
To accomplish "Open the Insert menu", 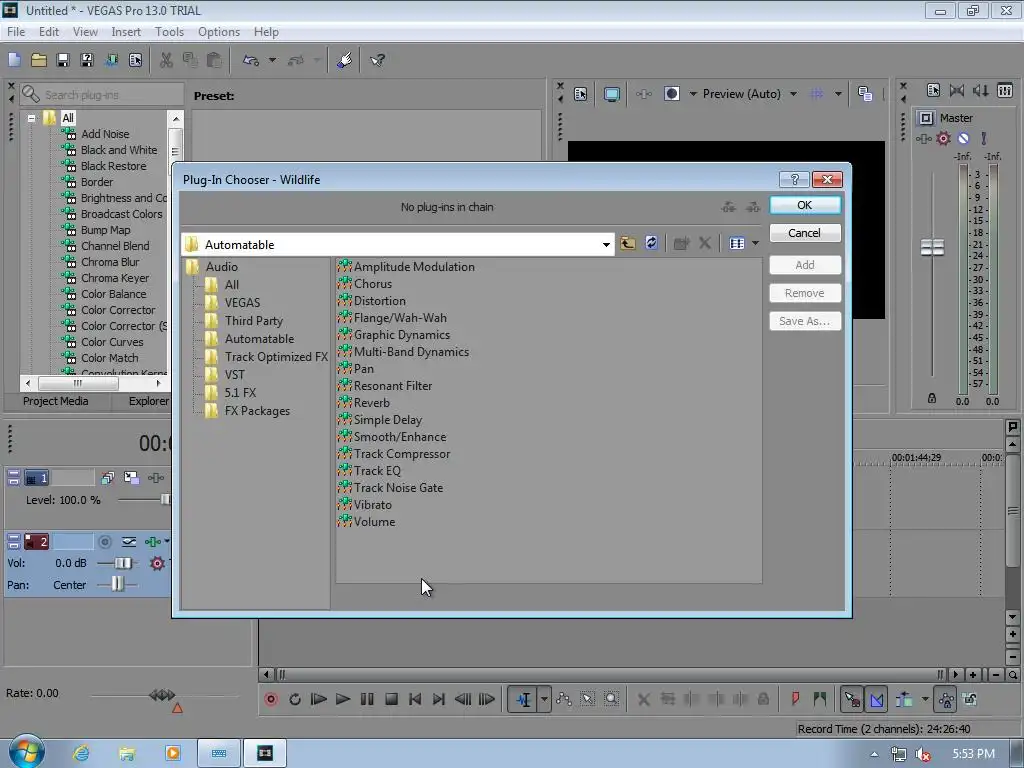I will tap(125, 31).
